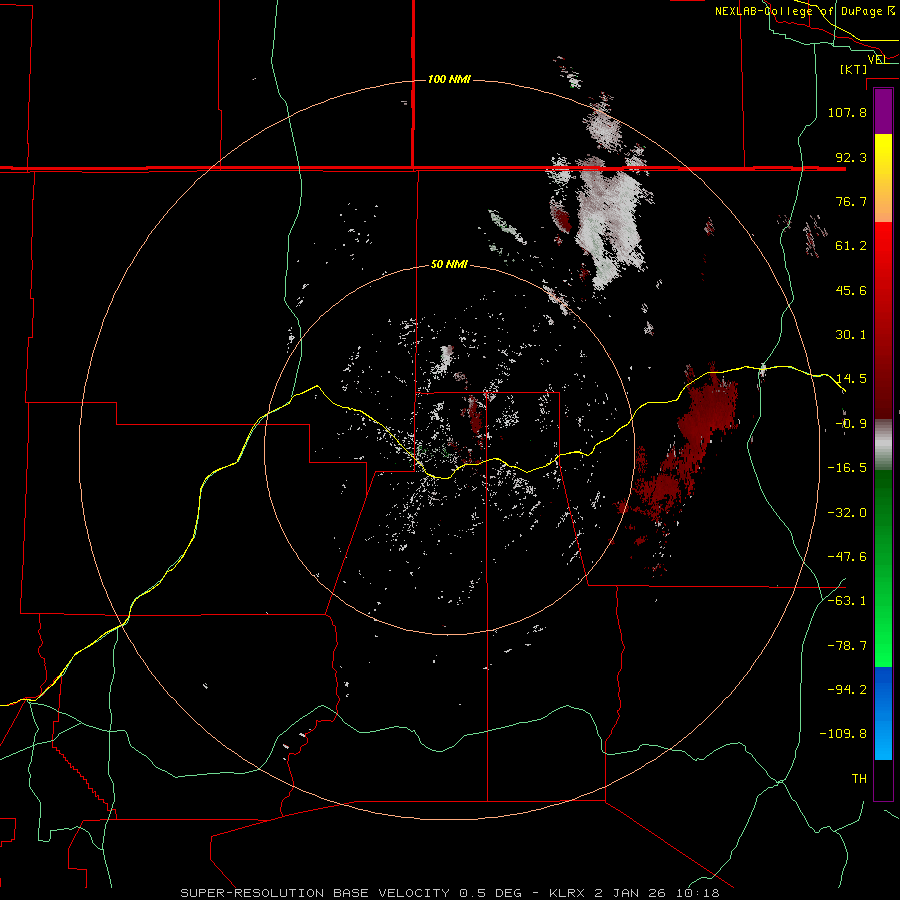Select the blue segment of color bar
Image resolution: width=900 pixels, height=900 pixels.
point(883,713)
